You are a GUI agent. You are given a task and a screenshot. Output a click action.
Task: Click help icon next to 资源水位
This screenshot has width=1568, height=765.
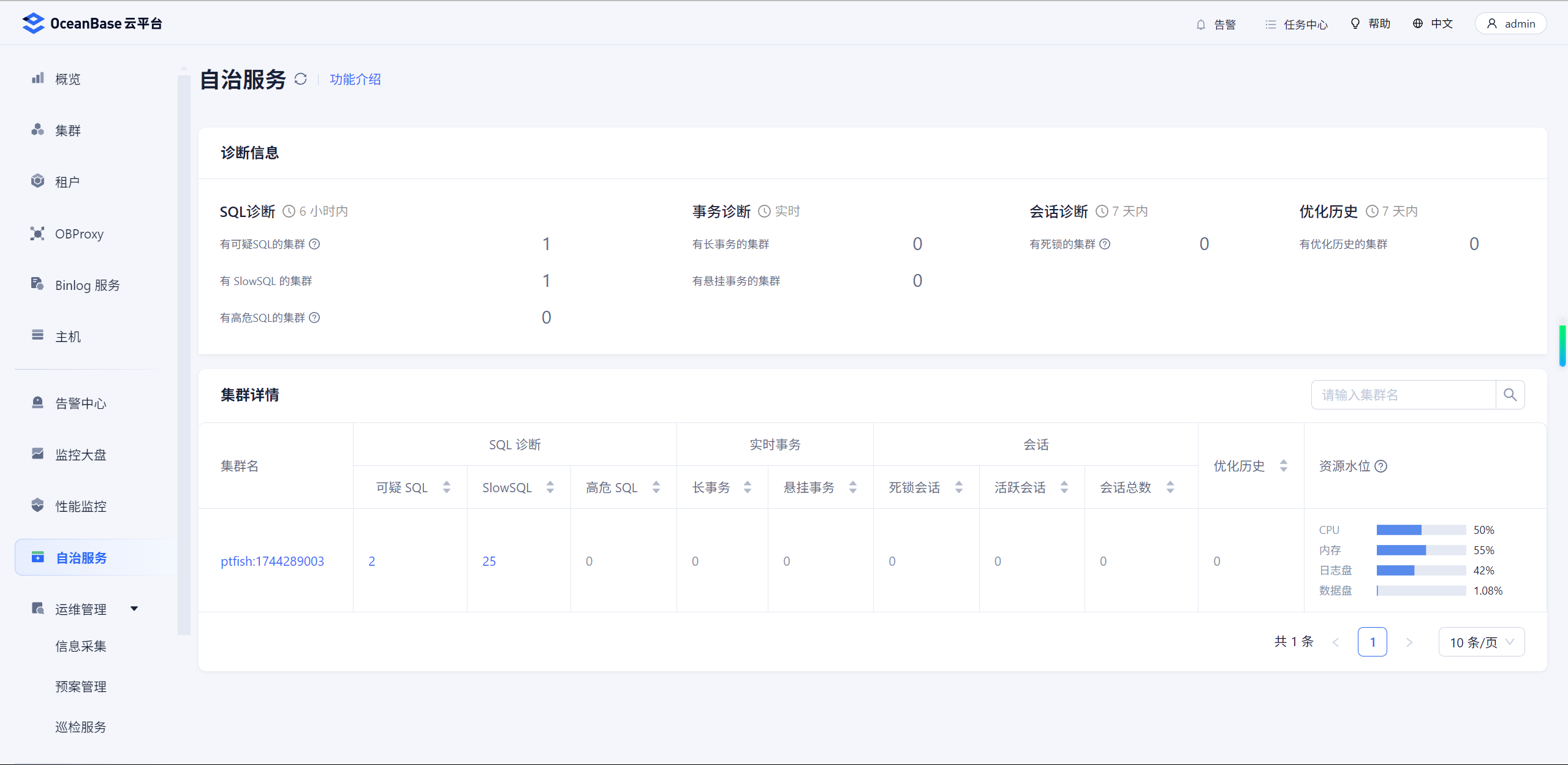click(1381, 466)
